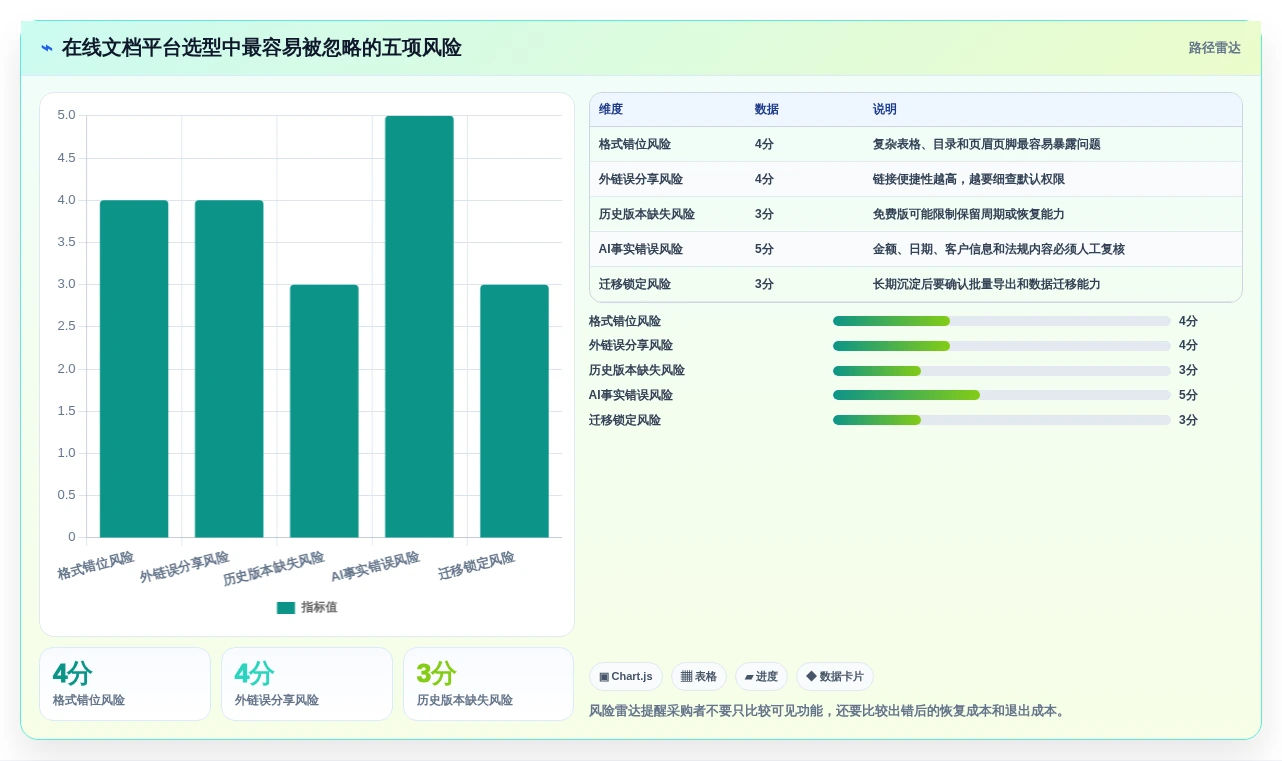1282x761 pixels.
Task: Click description 复杂表格、目录和页眉页脚最容易暴露问题
Action: tap(987, 144)
